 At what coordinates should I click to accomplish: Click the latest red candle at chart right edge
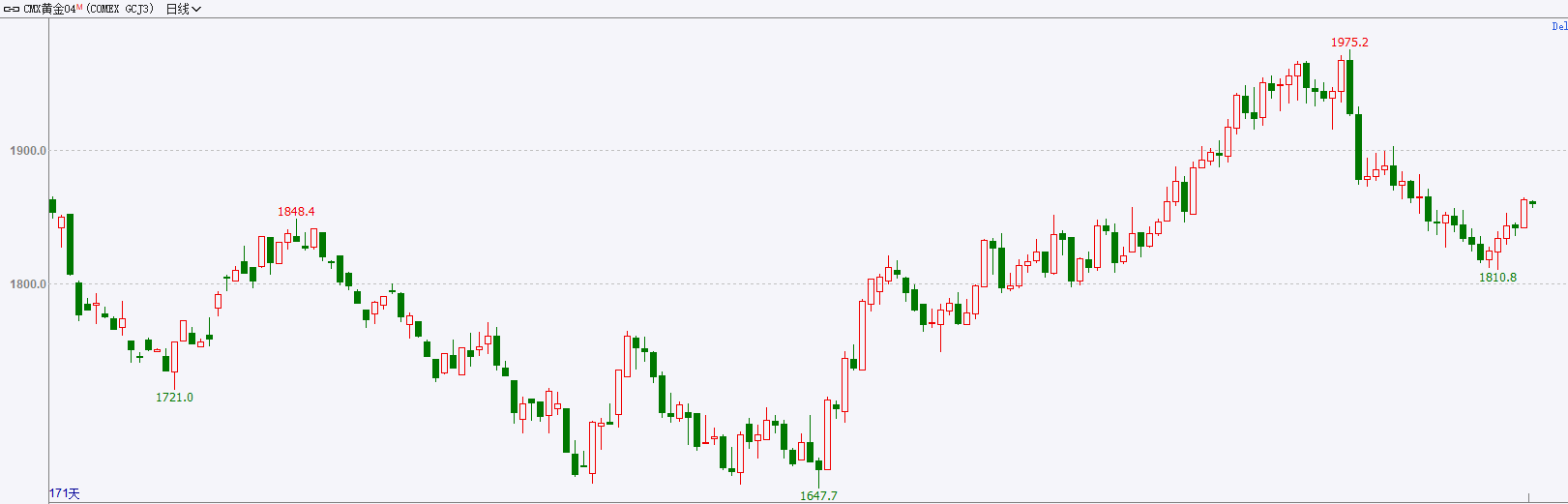(x=1524, y=214)
